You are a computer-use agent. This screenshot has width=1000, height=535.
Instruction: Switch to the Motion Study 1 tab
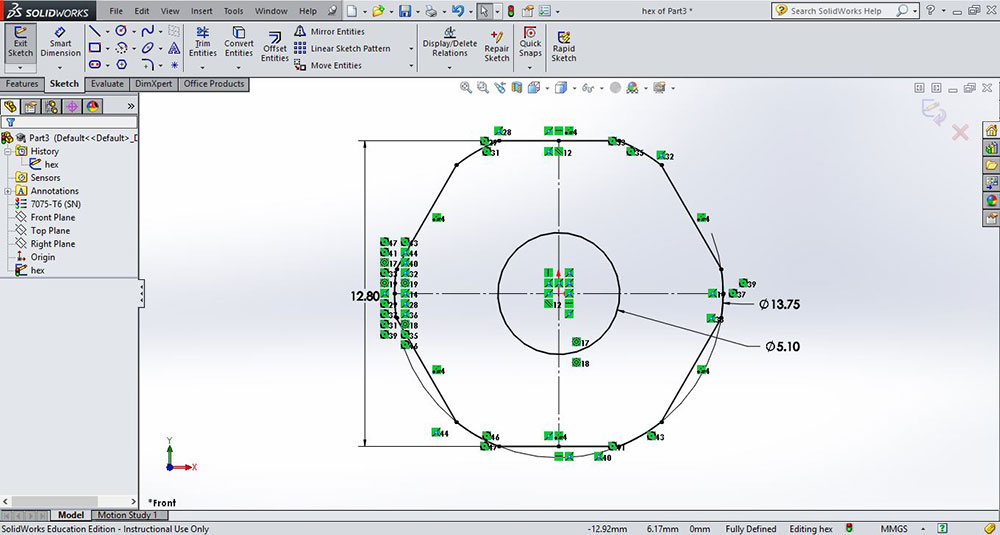point(126,515)
